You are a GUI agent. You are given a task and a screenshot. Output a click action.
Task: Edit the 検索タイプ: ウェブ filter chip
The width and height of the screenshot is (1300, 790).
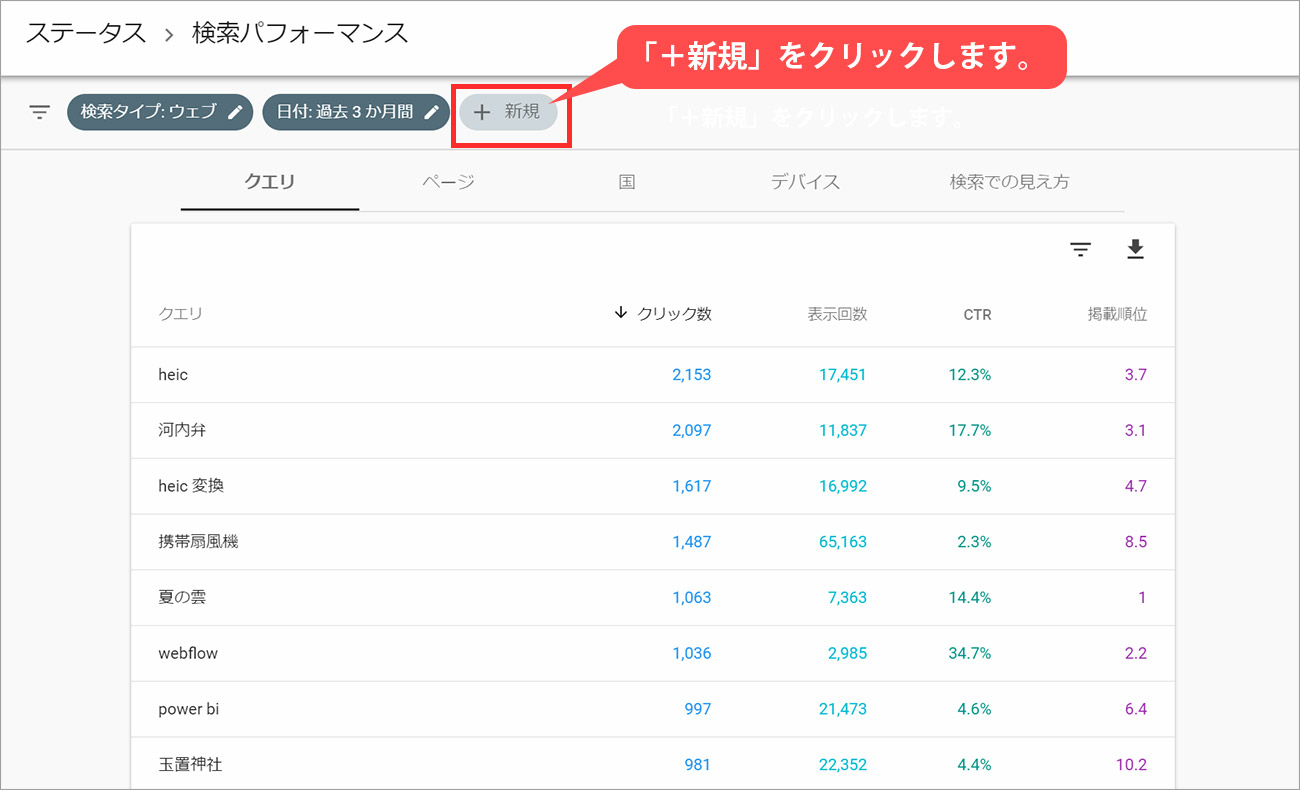(160, 112)
